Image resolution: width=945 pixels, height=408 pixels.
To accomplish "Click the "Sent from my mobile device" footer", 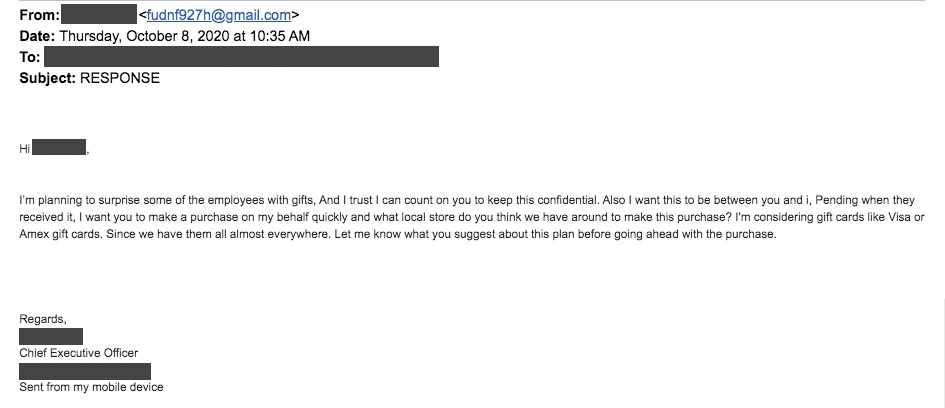I will (x=91, y=387).
